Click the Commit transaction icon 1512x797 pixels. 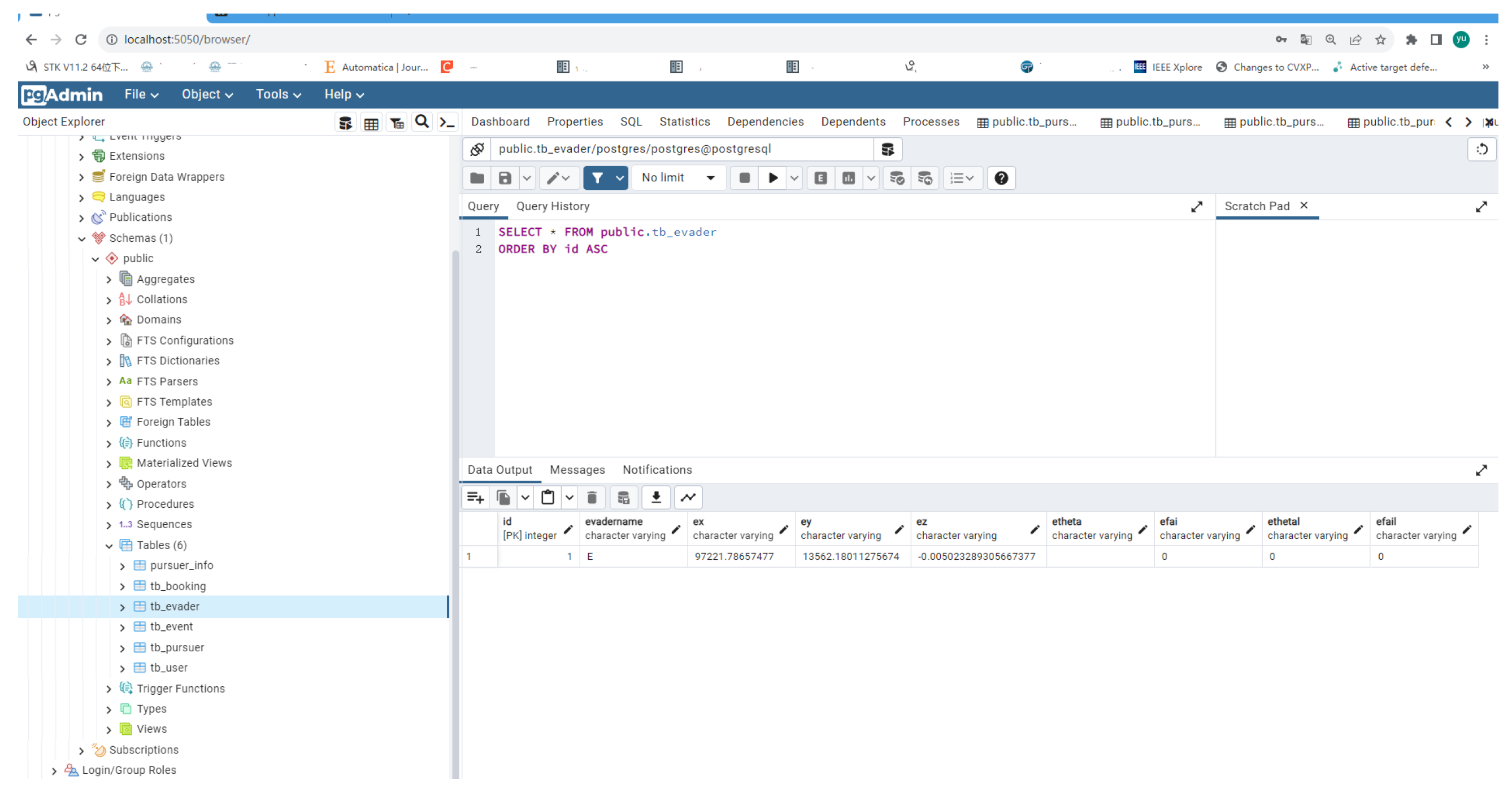(896, 178)
